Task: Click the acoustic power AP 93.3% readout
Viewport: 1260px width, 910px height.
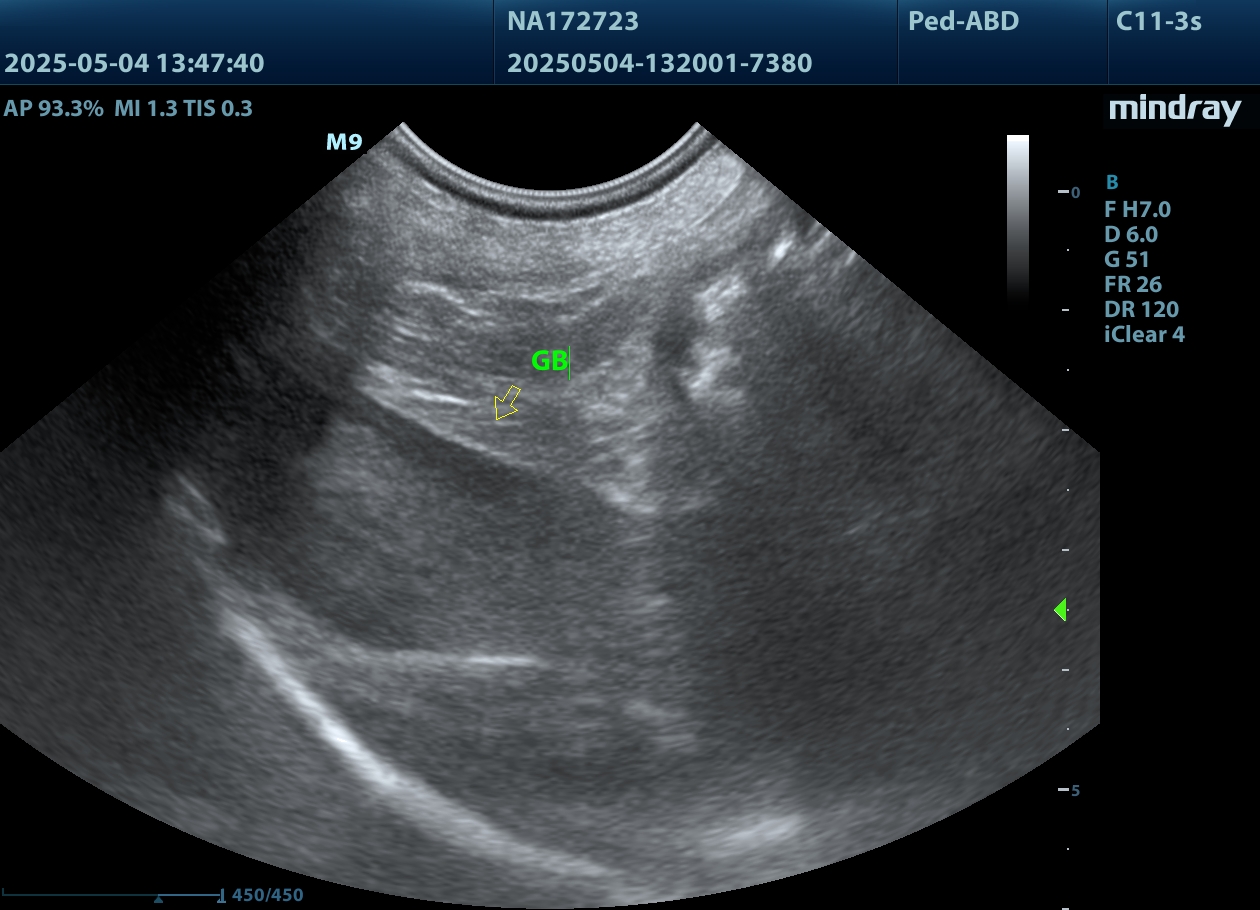Action: [x=54, y=108]
